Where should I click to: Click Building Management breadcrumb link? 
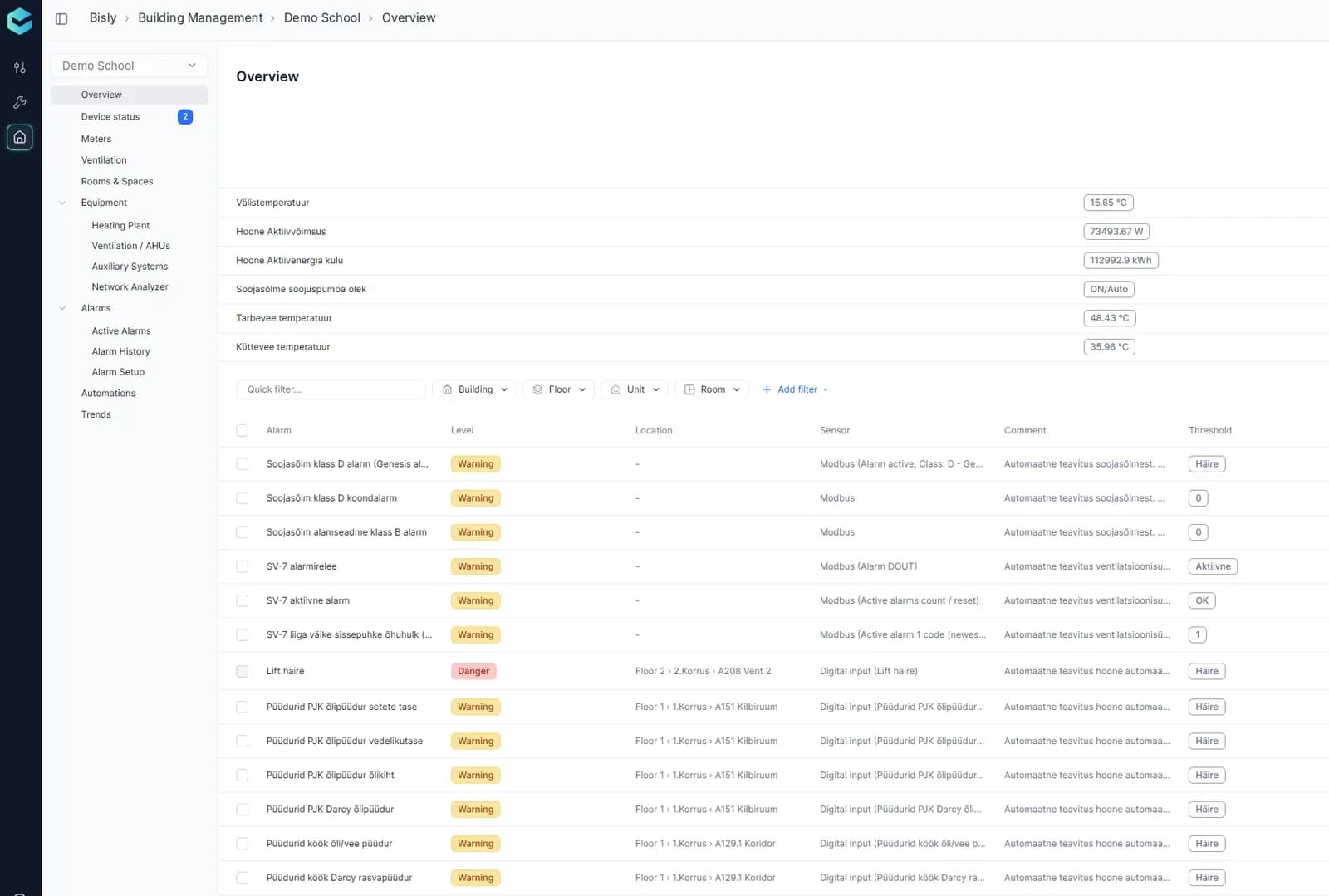[x=200, y=18]
